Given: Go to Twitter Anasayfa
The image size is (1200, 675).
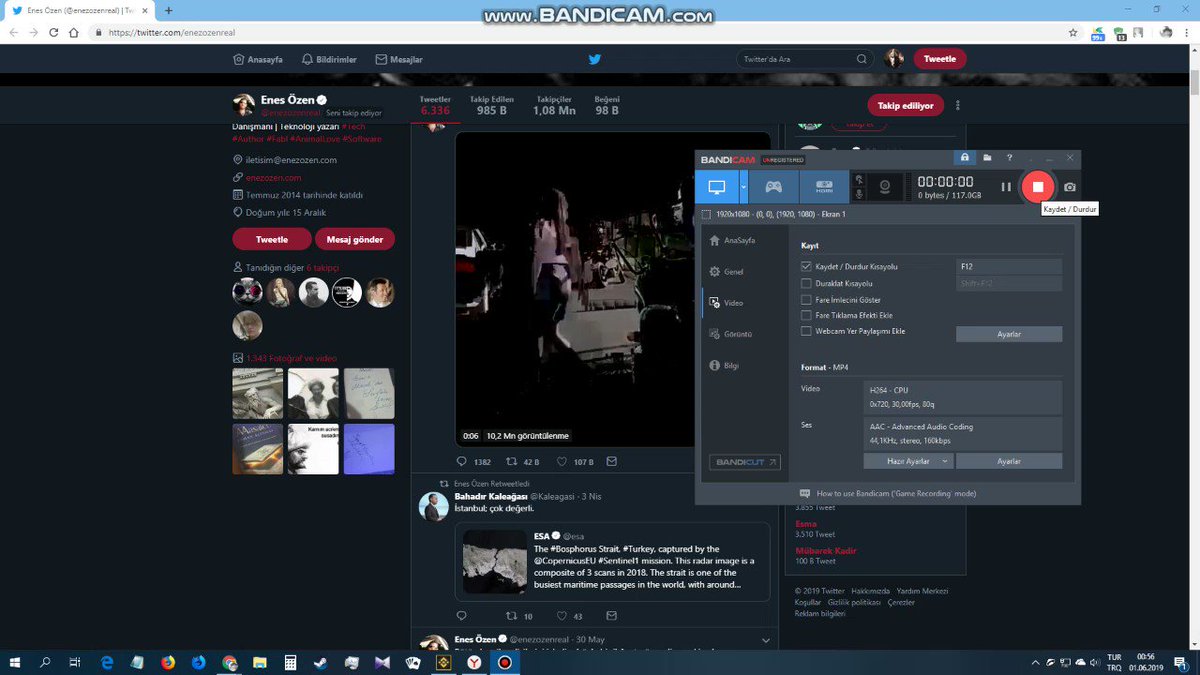Looking at the screenshot, I should (x=257, y=59).
